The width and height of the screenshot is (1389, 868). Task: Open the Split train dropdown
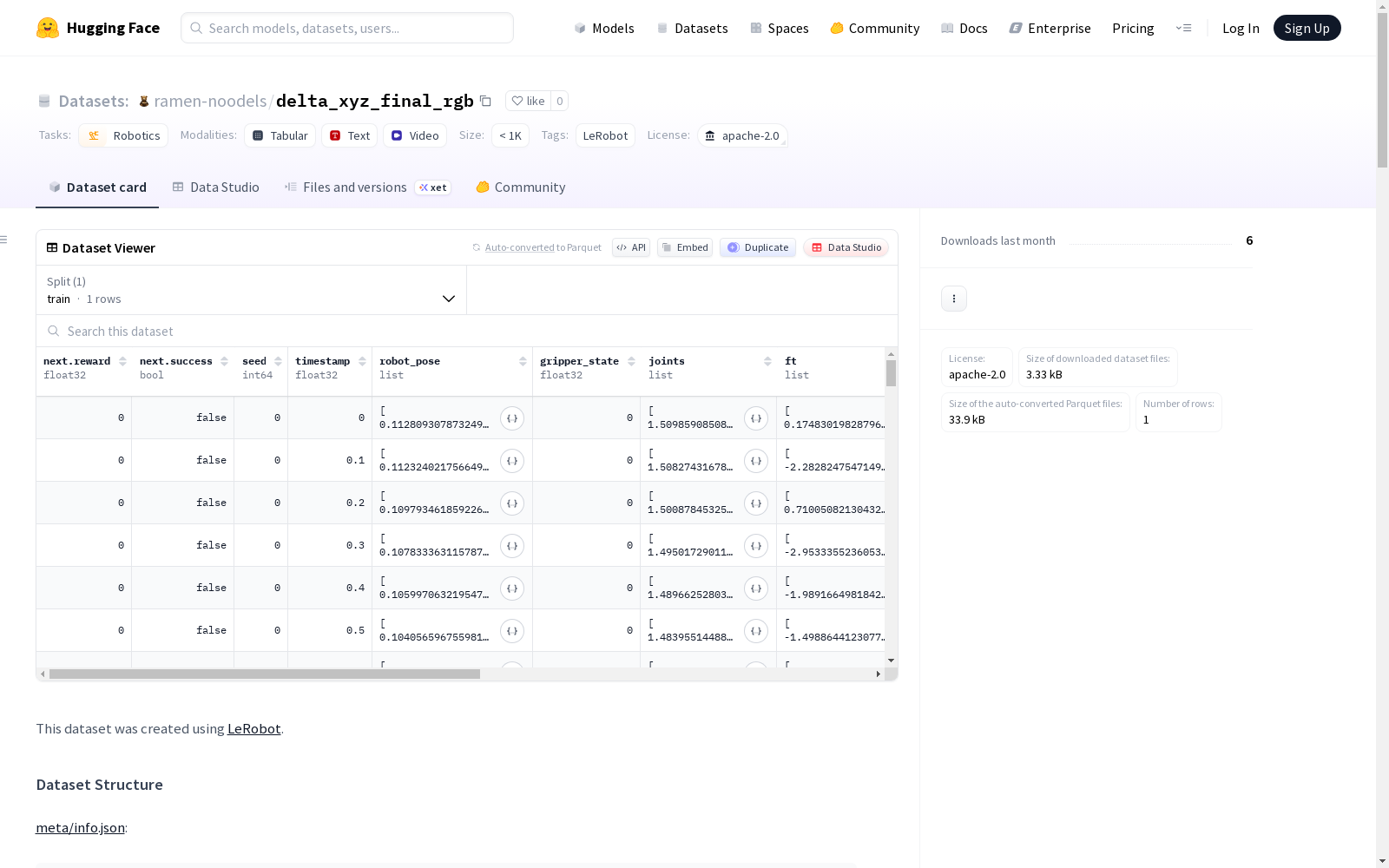[x=252, y=290]
